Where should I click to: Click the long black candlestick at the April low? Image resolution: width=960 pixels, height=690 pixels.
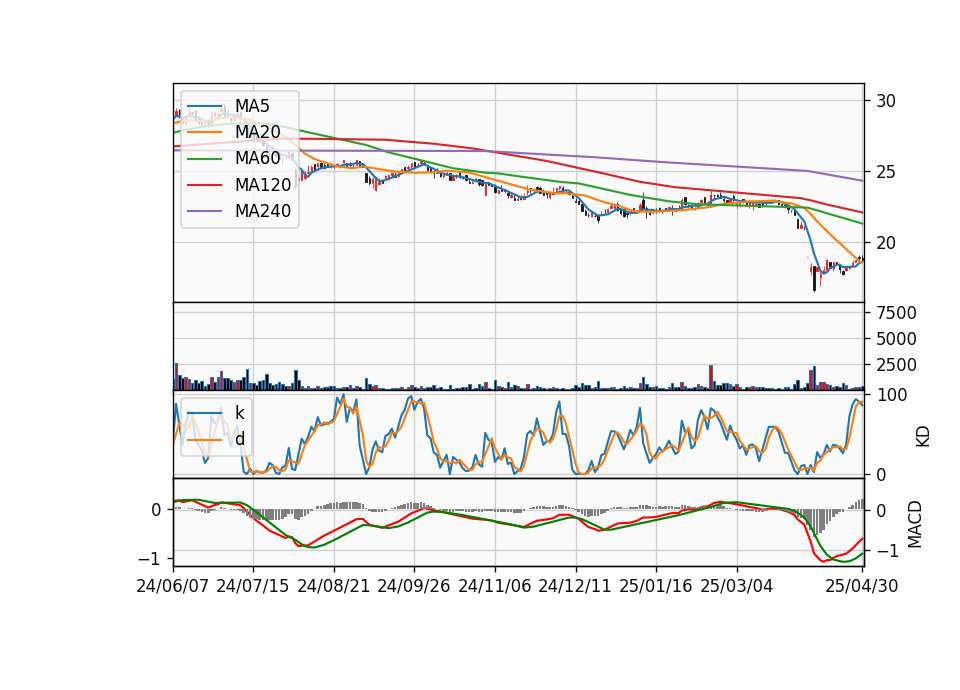coord(815,279)
